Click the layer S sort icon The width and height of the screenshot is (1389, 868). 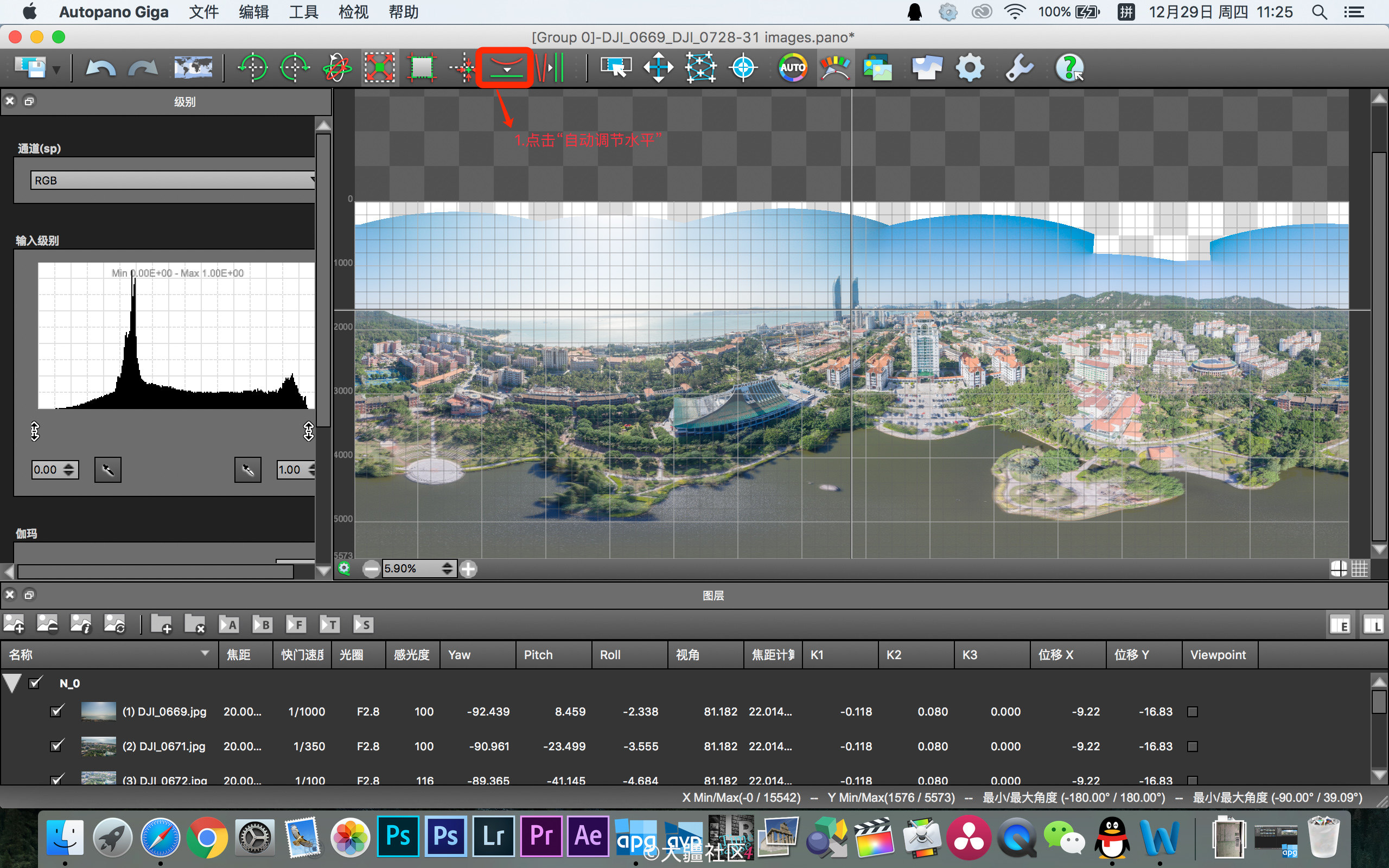[x=364, y=624]
